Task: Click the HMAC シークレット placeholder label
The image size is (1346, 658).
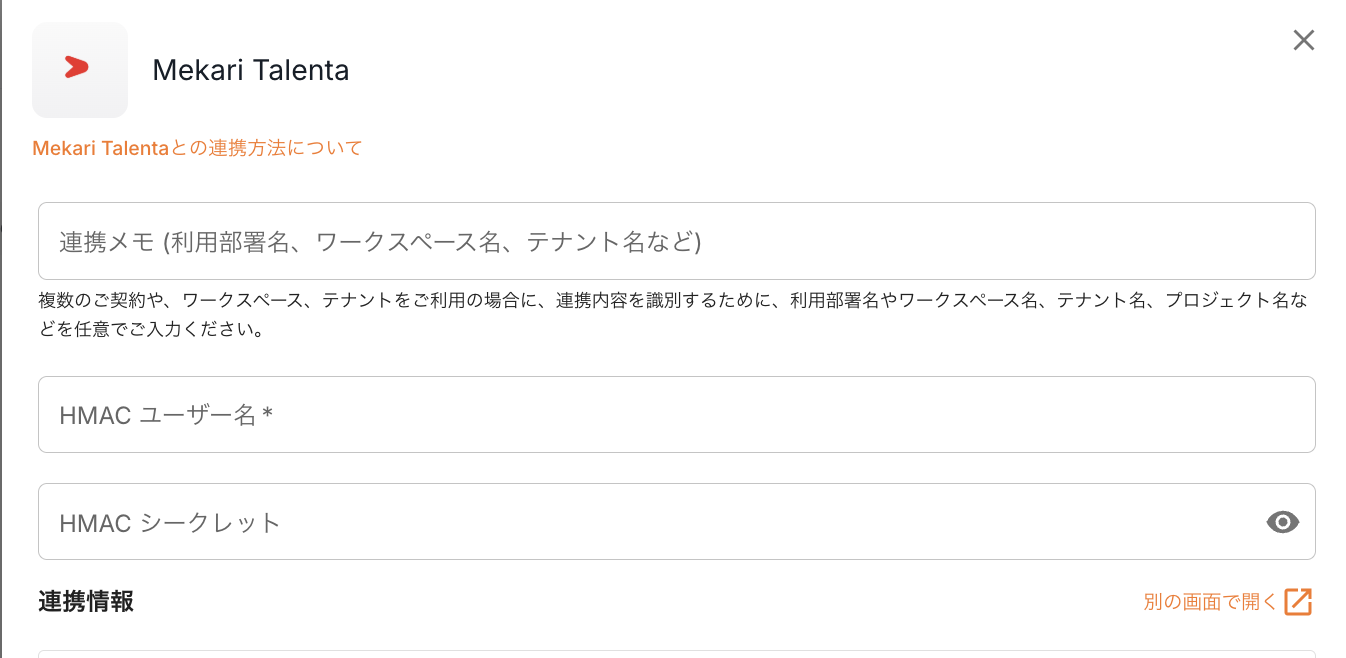Action: (x=170, y=522)
